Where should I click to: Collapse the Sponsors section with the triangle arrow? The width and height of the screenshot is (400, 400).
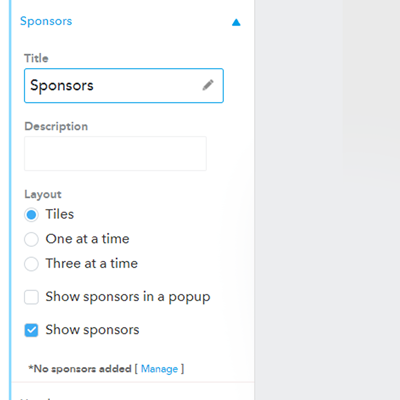pos(236,22)
